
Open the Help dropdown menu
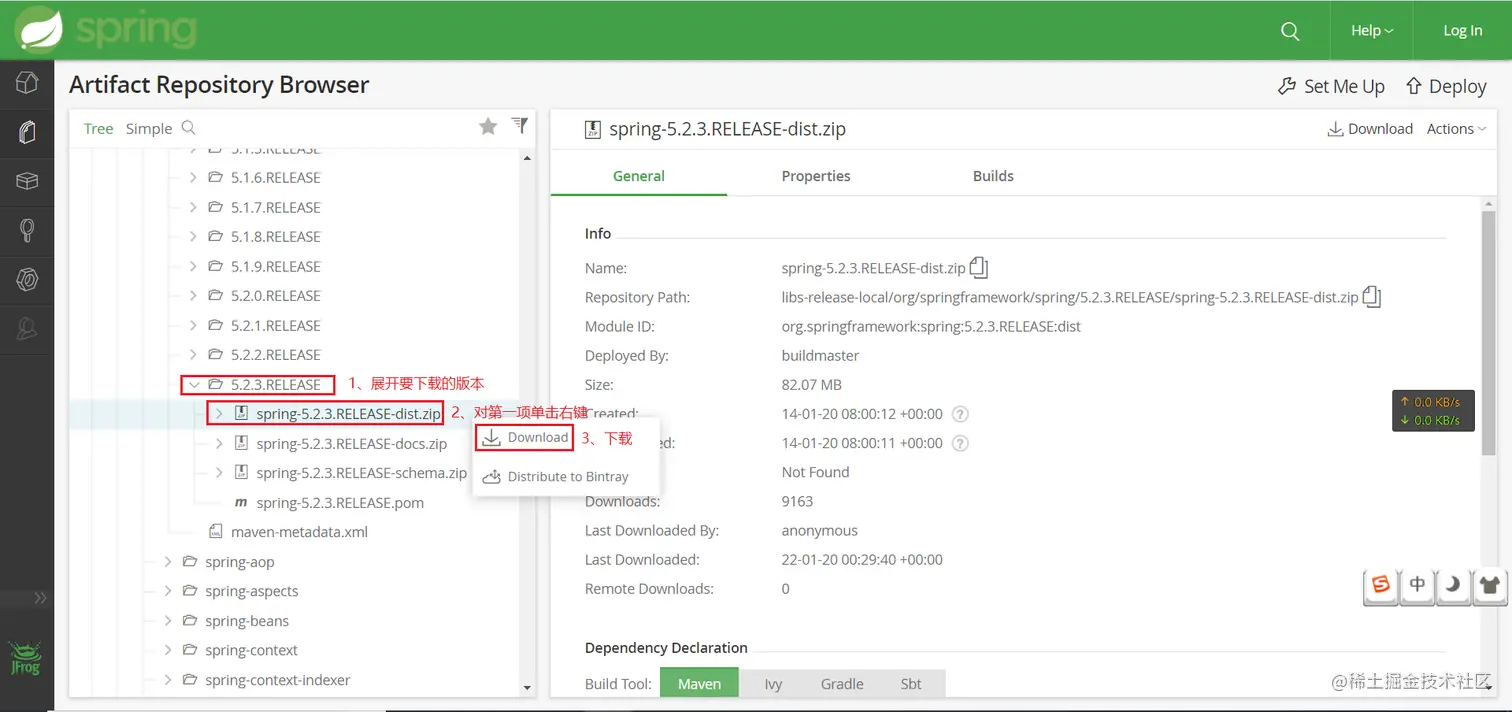pyautogui.click(x=1372, y=31)
